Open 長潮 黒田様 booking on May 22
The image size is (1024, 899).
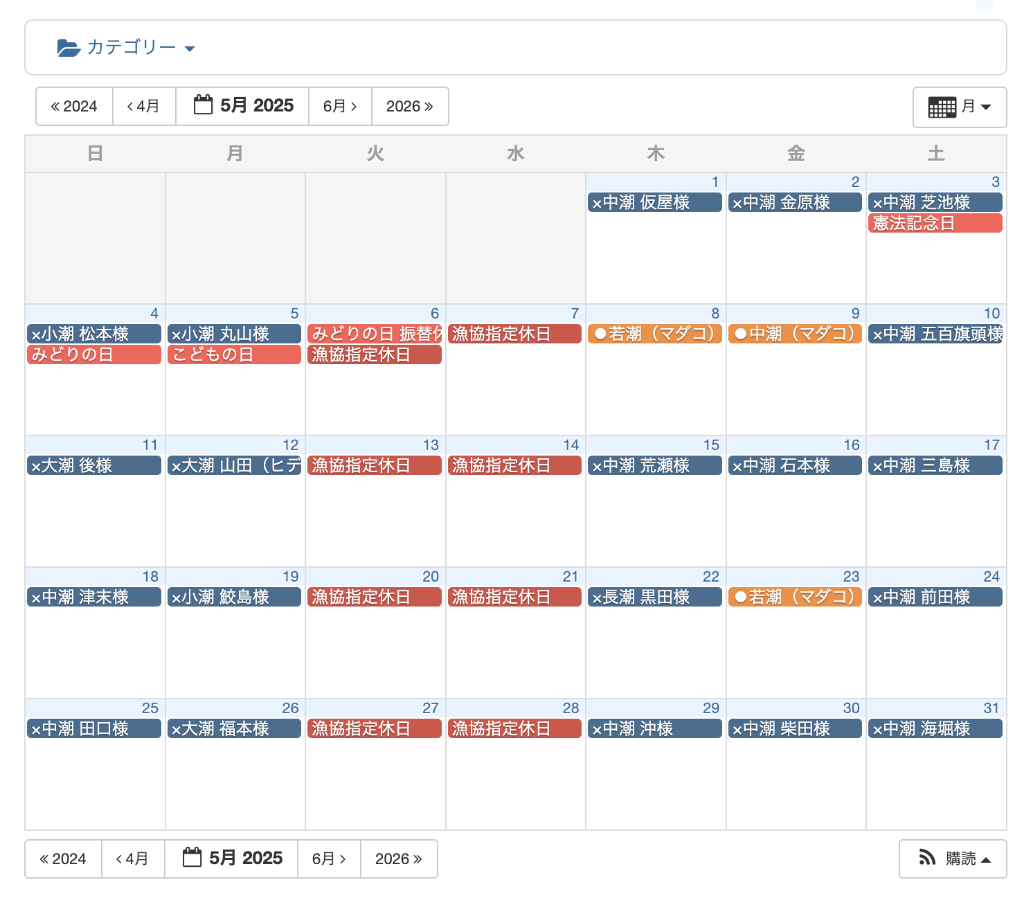655,597
